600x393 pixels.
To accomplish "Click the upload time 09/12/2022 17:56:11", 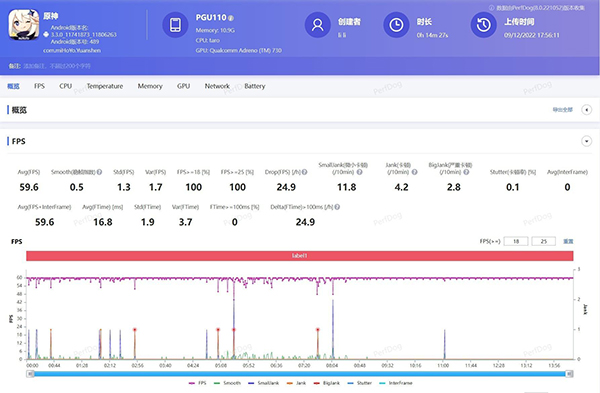I will (x=532, y=35).
